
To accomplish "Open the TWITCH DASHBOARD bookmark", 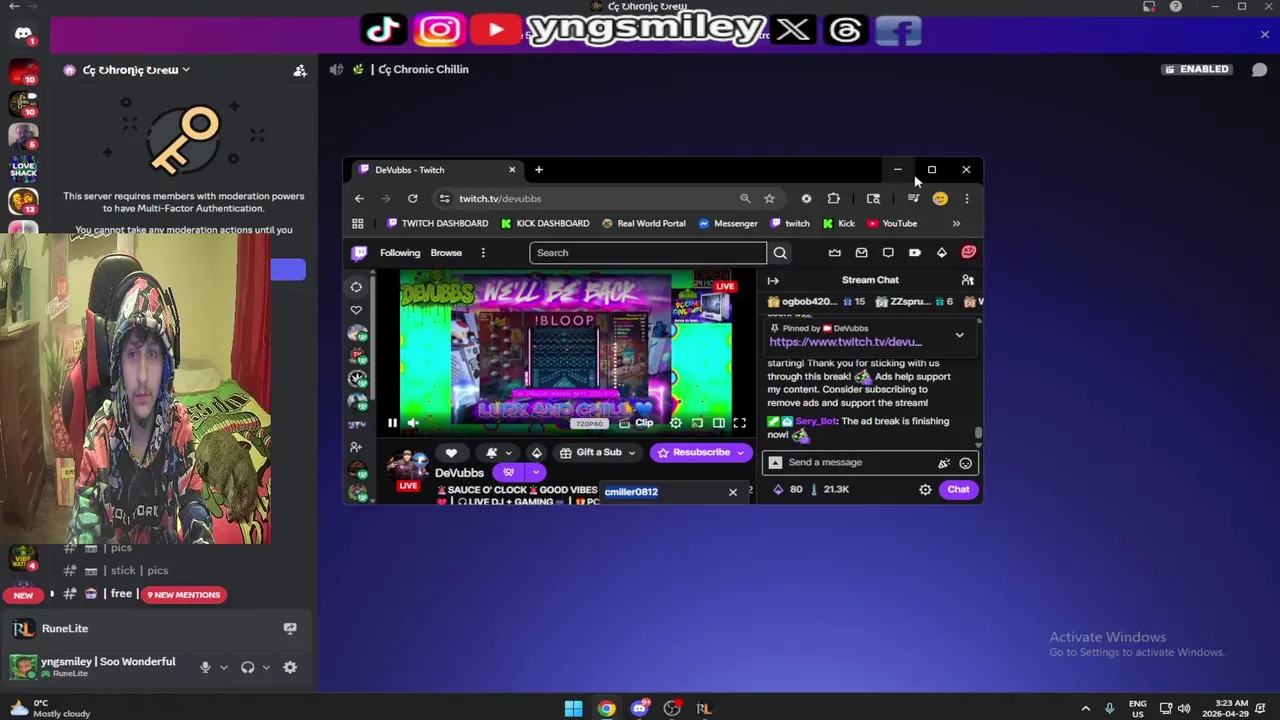I will click(x=437, y=224).
